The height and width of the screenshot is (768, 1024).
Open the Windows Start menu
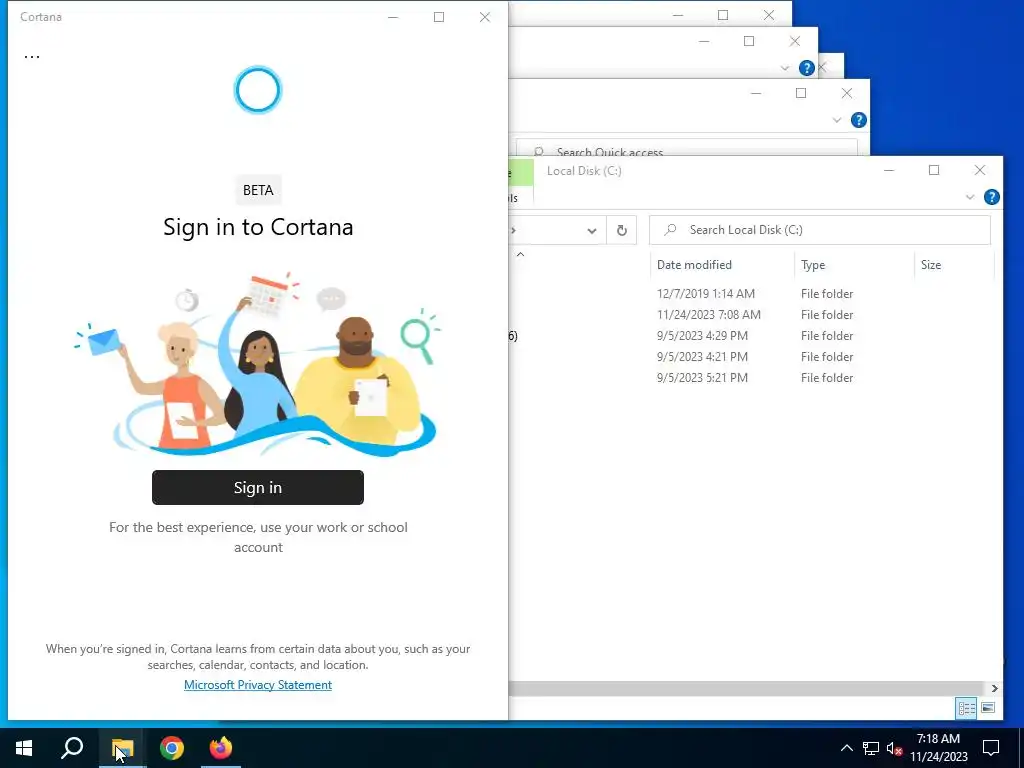24,748
